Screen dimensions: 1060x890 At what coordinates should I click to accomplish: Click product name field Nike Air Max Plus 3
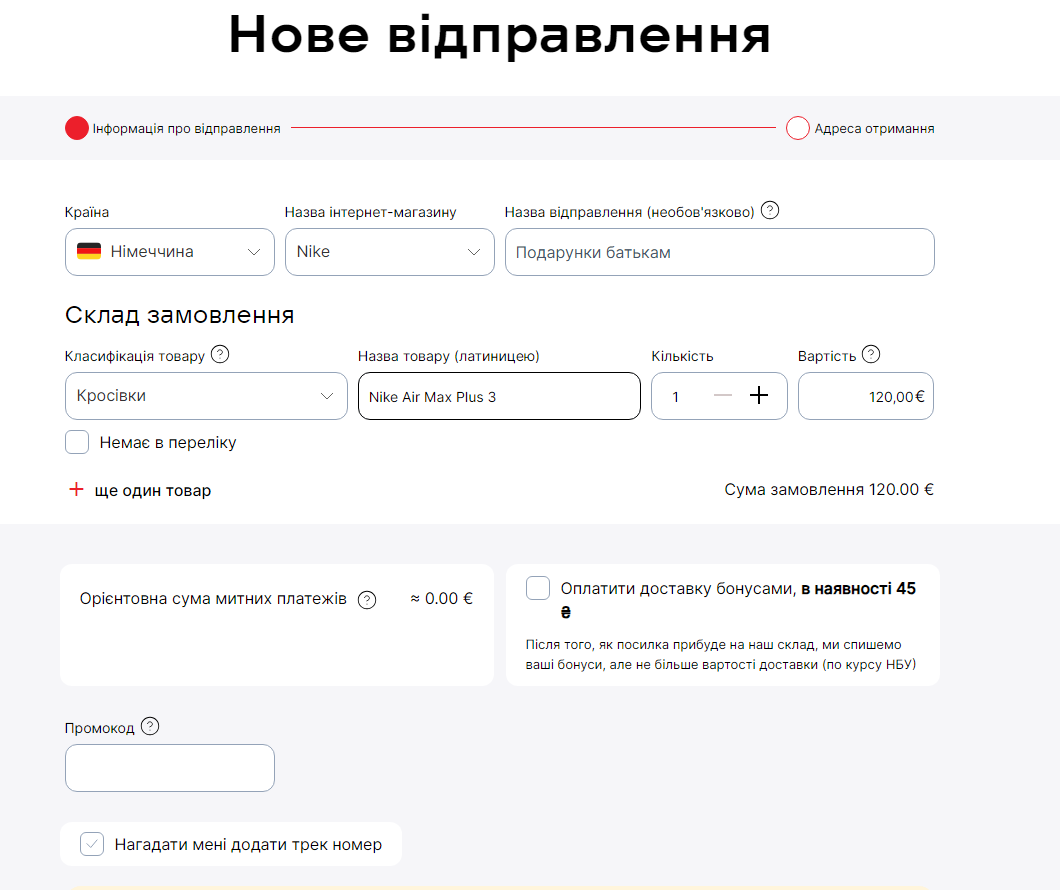[499, 396]
